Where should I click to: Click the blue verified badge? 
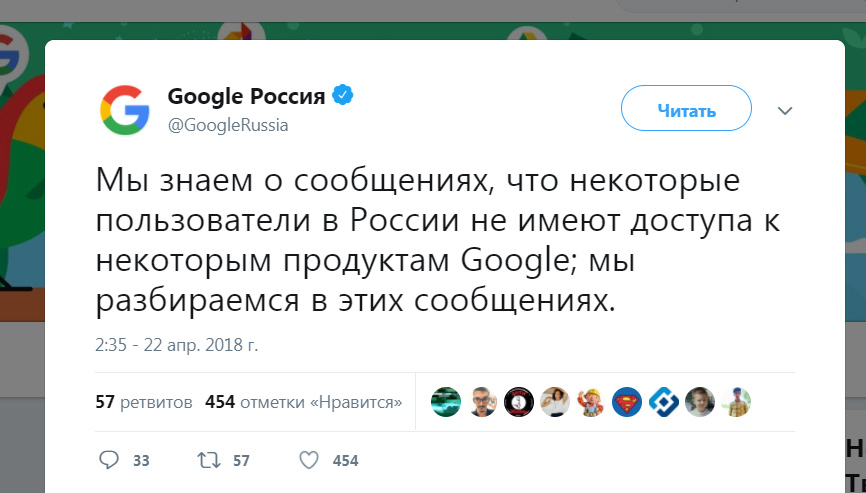[x=342, y=96]
